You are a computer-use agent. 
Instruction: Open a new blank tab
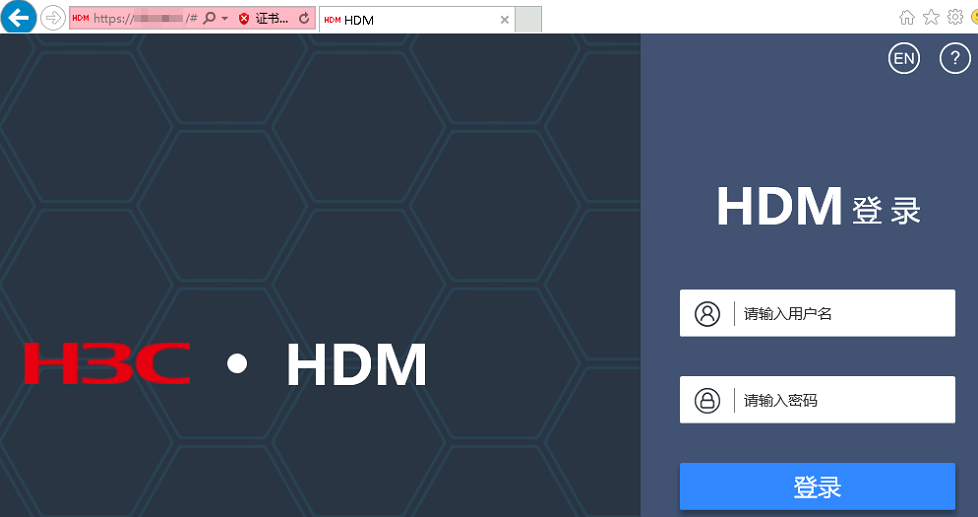tap(529, 19)
